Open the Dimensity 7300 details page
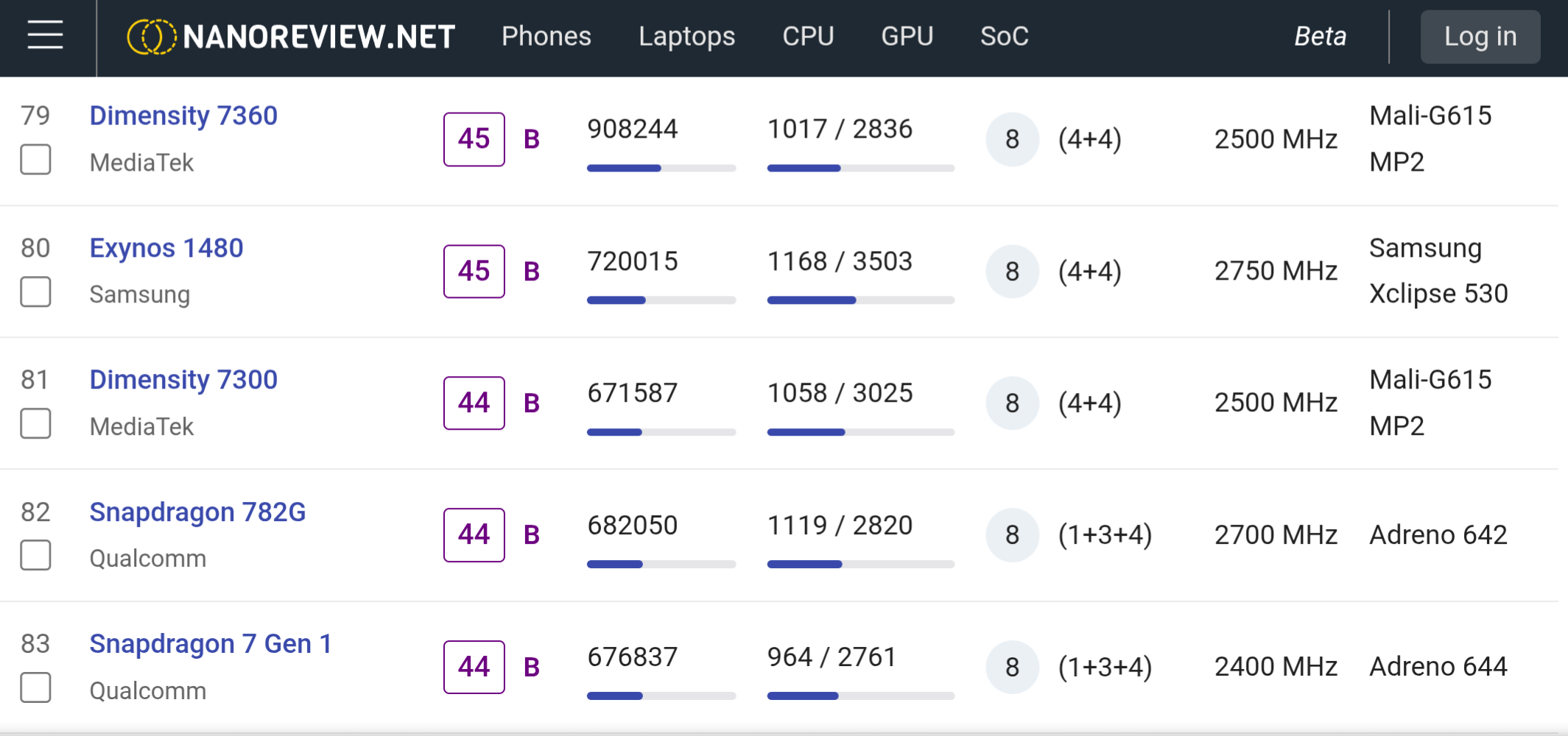This screenshot has height=736, width=1568. pos(183,380)
